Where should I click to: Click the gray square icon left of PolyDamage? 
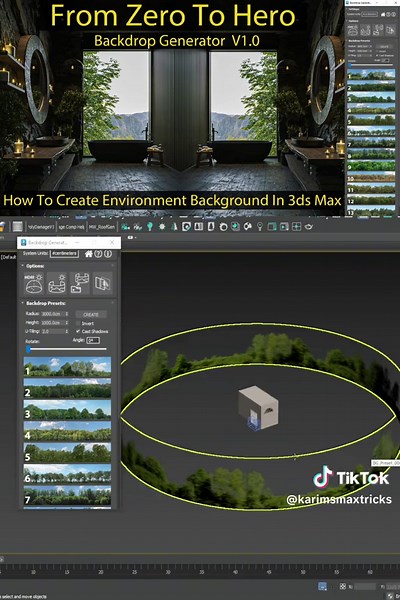coord(17,227)
